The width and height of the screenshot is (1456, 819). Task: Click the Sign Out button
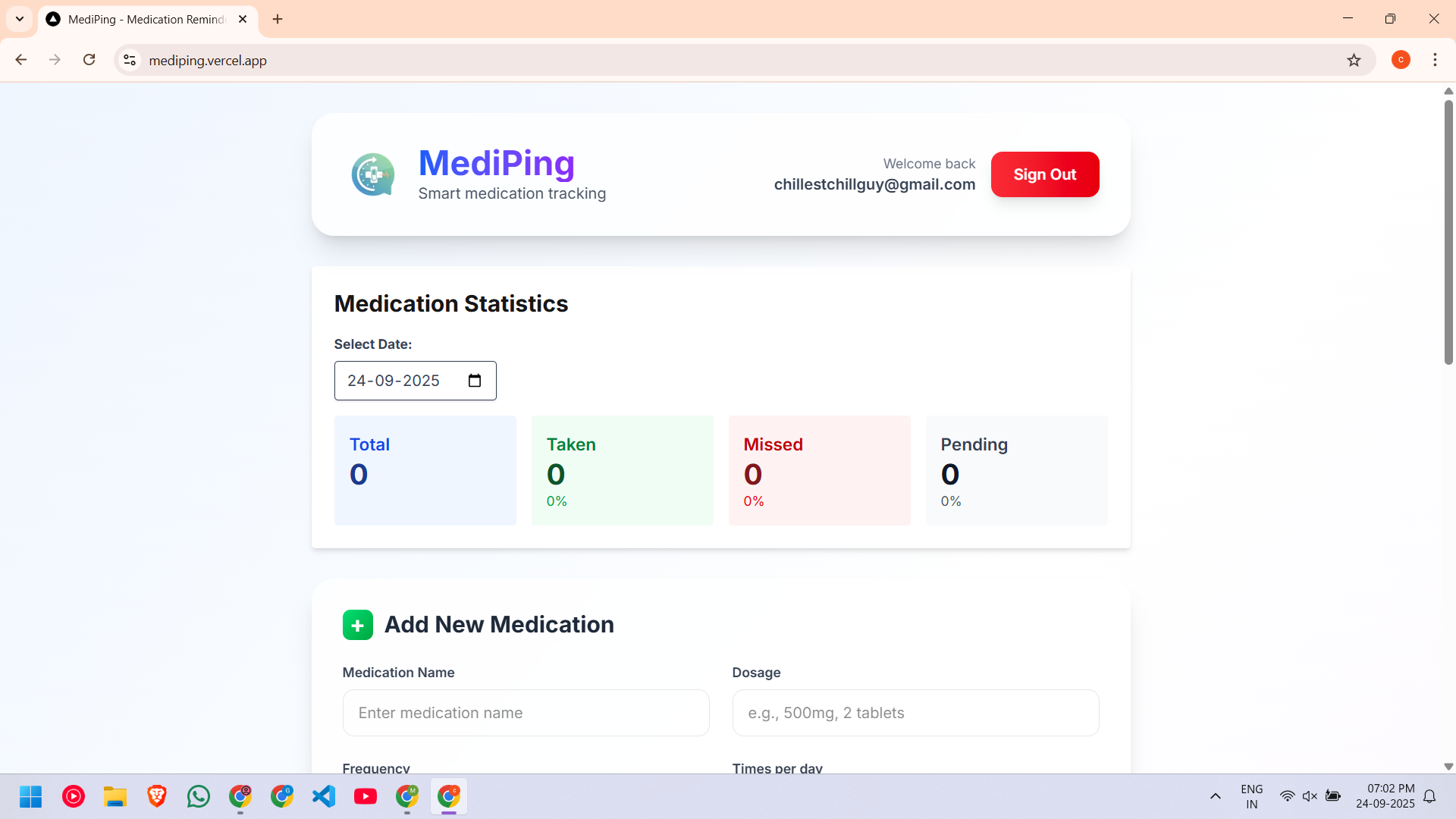(1044, 174)
